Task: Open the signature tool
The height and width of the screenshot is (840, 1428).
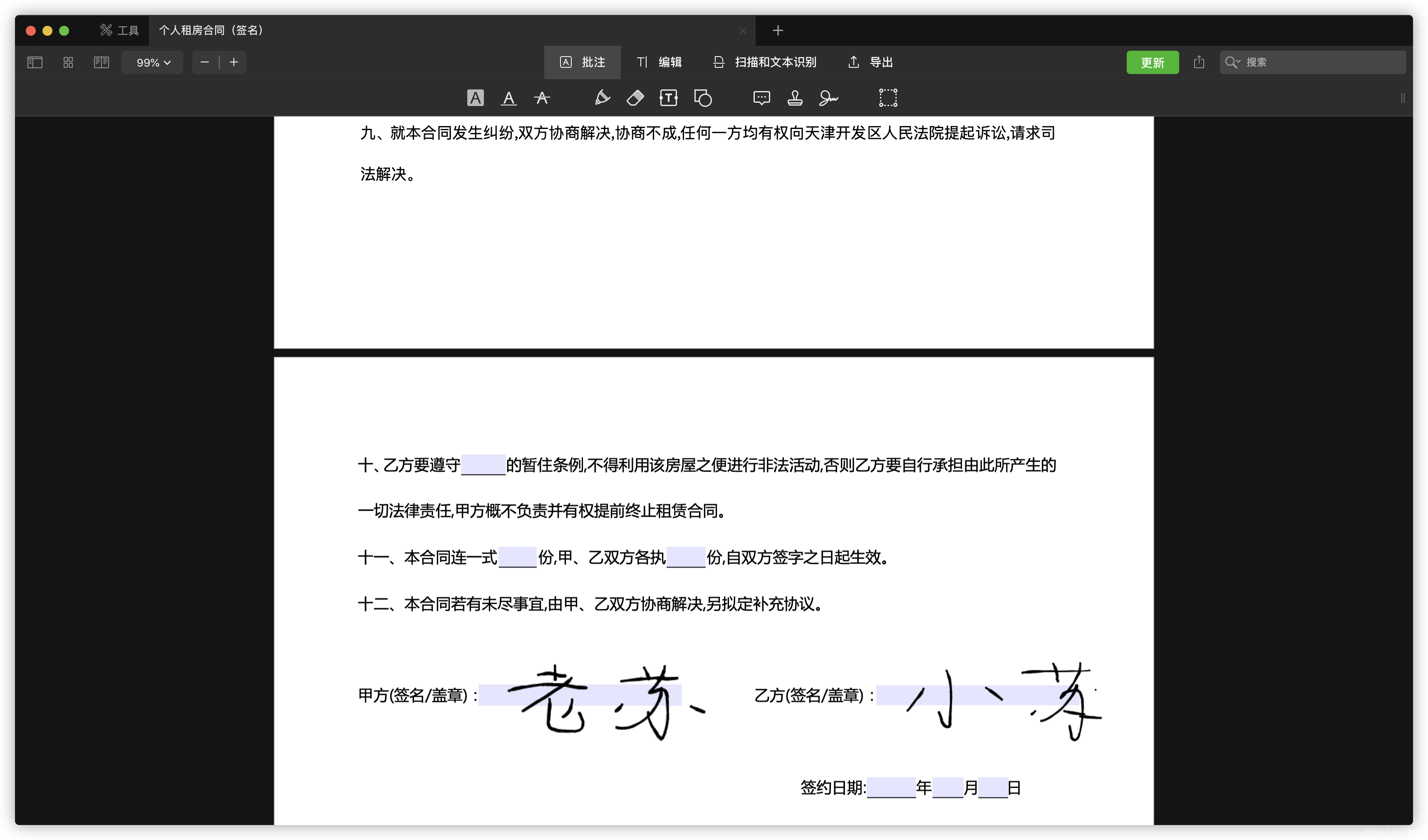Action: (828, 98)
